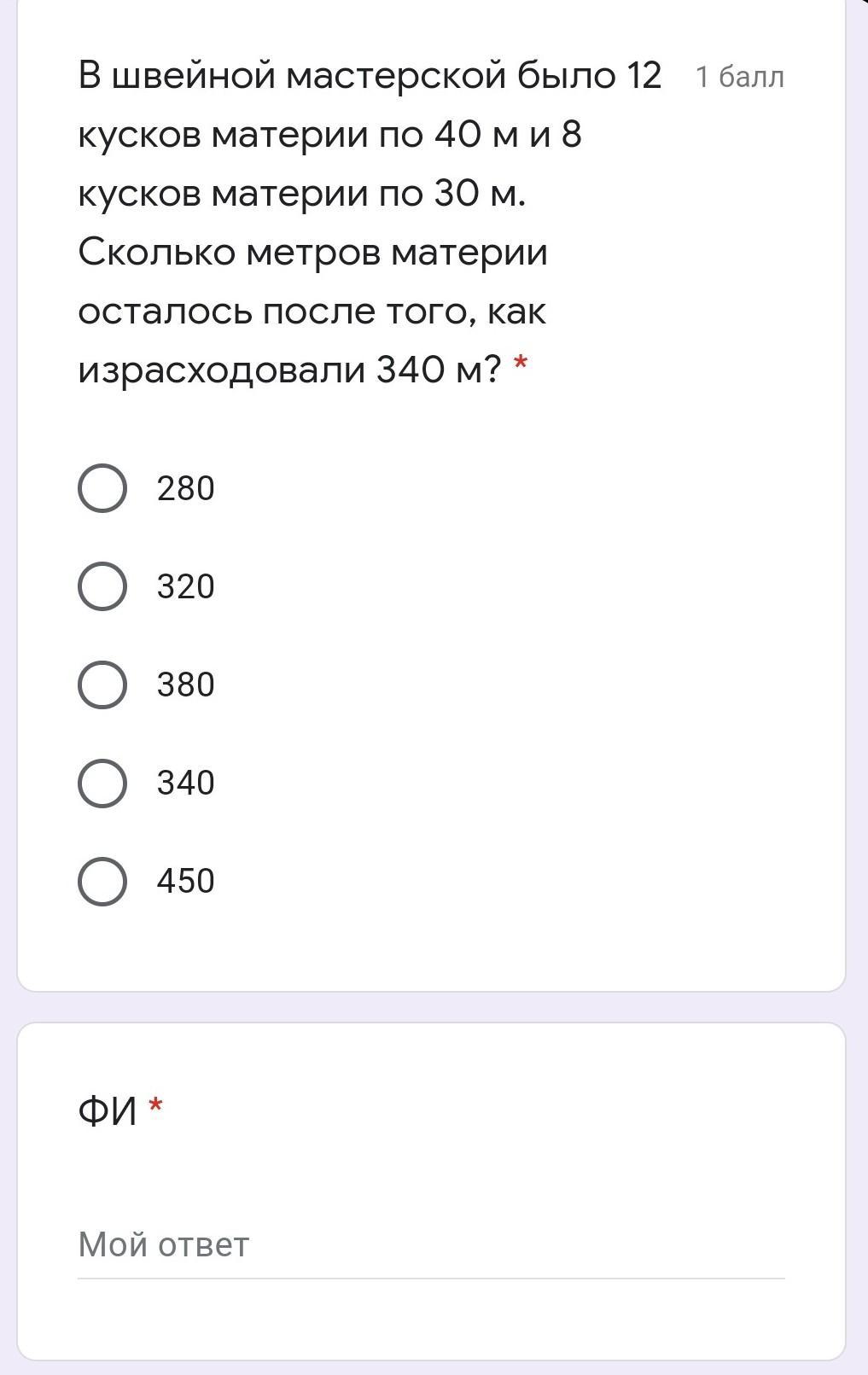Click the "ФИ" field heading
Viewport: 868px width, 1375px height.
[108, 1111]
